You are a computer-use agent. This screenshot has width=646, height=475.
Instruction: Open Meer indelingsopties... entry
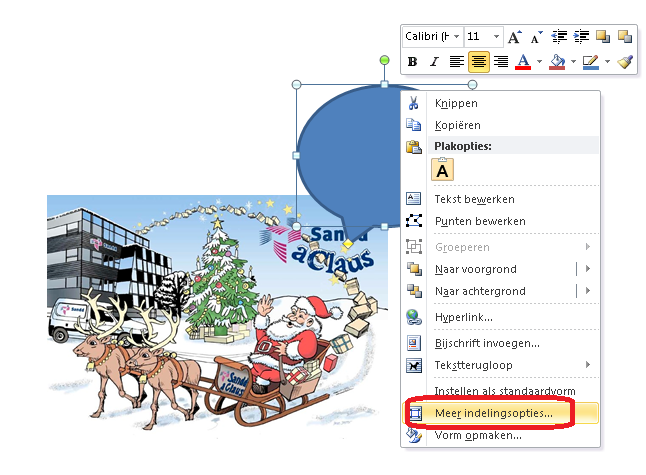pos(494,413)
